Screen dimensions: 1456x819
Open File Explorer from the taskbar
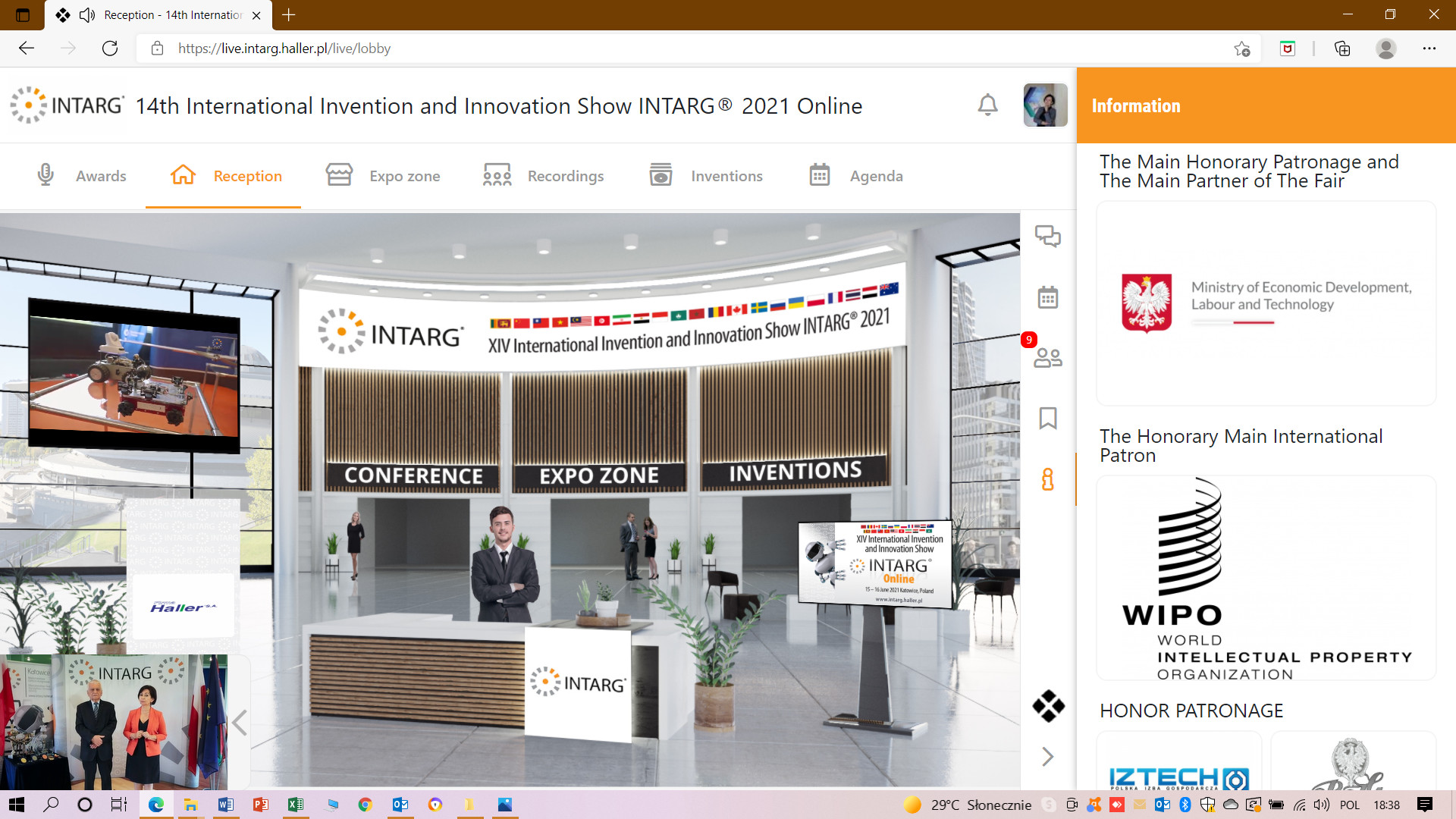pos(190,805)
